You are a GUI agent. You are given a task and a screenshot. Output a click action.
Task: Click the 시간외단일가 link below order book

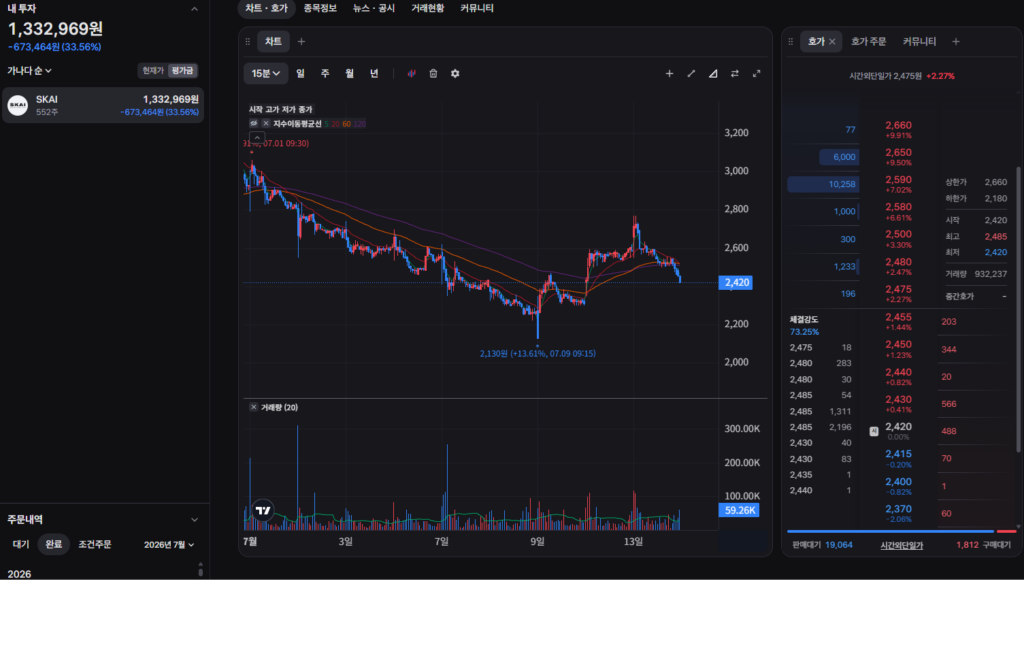(901, 546)
